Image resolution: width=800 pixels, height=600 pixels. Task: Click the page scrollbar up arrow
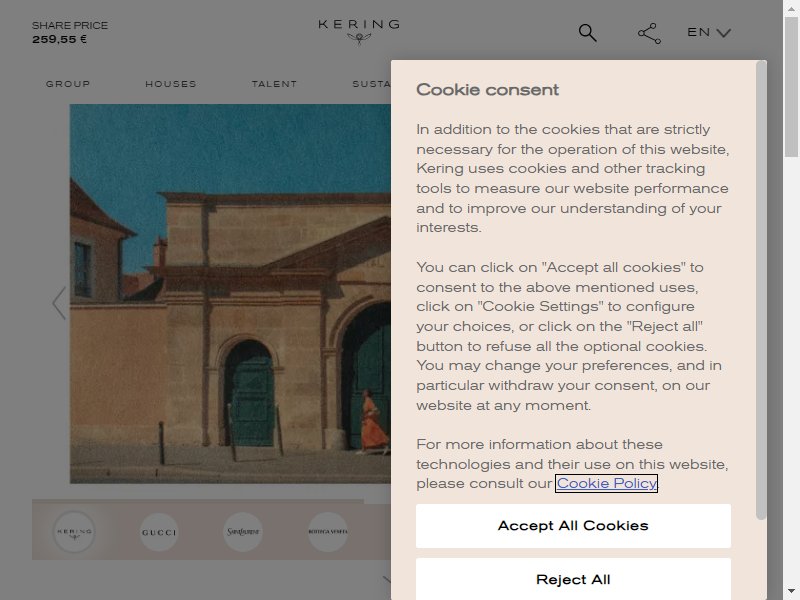click(x=791, y=8)
